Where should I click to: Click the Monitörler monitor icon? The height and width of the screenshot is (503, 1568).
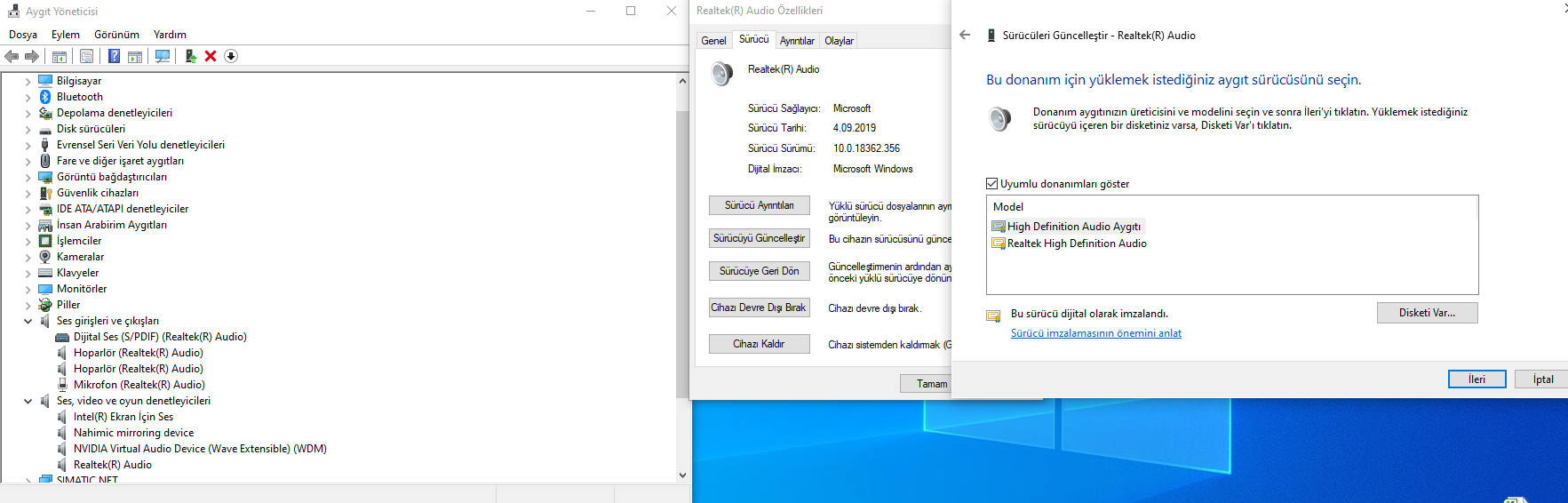coord(45,289)
